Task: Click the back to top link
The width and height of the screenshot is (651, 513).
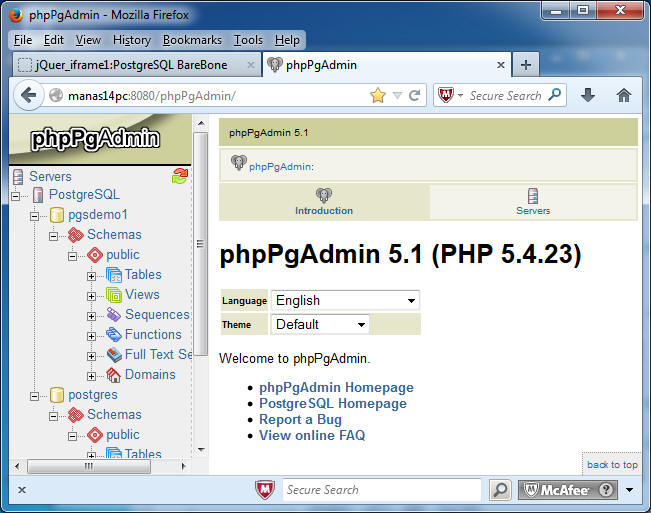Action: tap(612, 465)
